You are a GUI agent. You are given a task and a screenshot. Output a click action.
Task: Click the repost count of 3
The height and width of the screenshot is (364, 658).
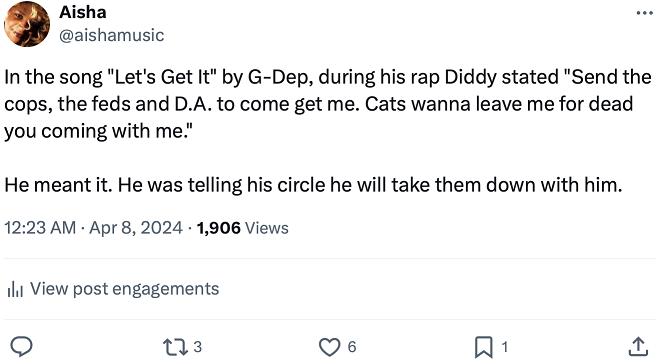click(198, 347)
